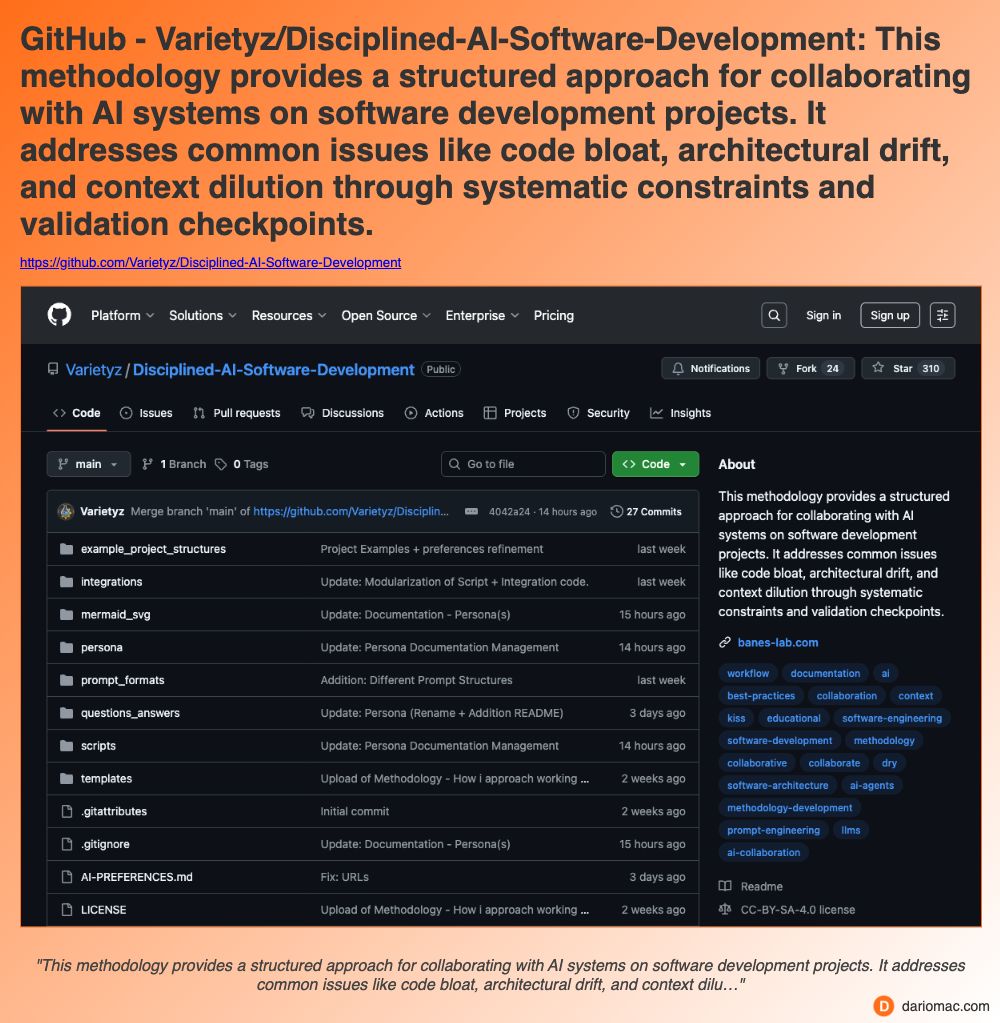Viewport: 1000px width, 1023px height.
Task: Click the tag icon beside 0 Tags
Action: click(x=221, y=464)
